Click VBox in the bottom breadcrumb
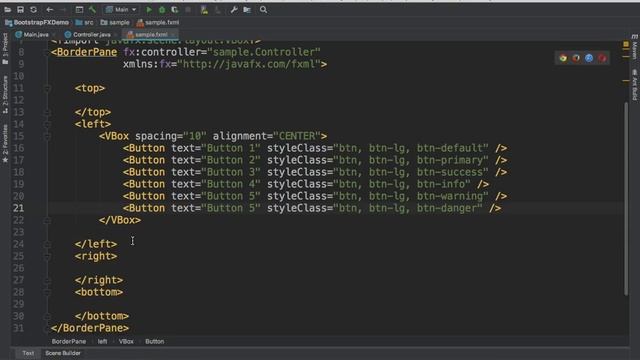The image size is (640, 360). tap(126, 341)
